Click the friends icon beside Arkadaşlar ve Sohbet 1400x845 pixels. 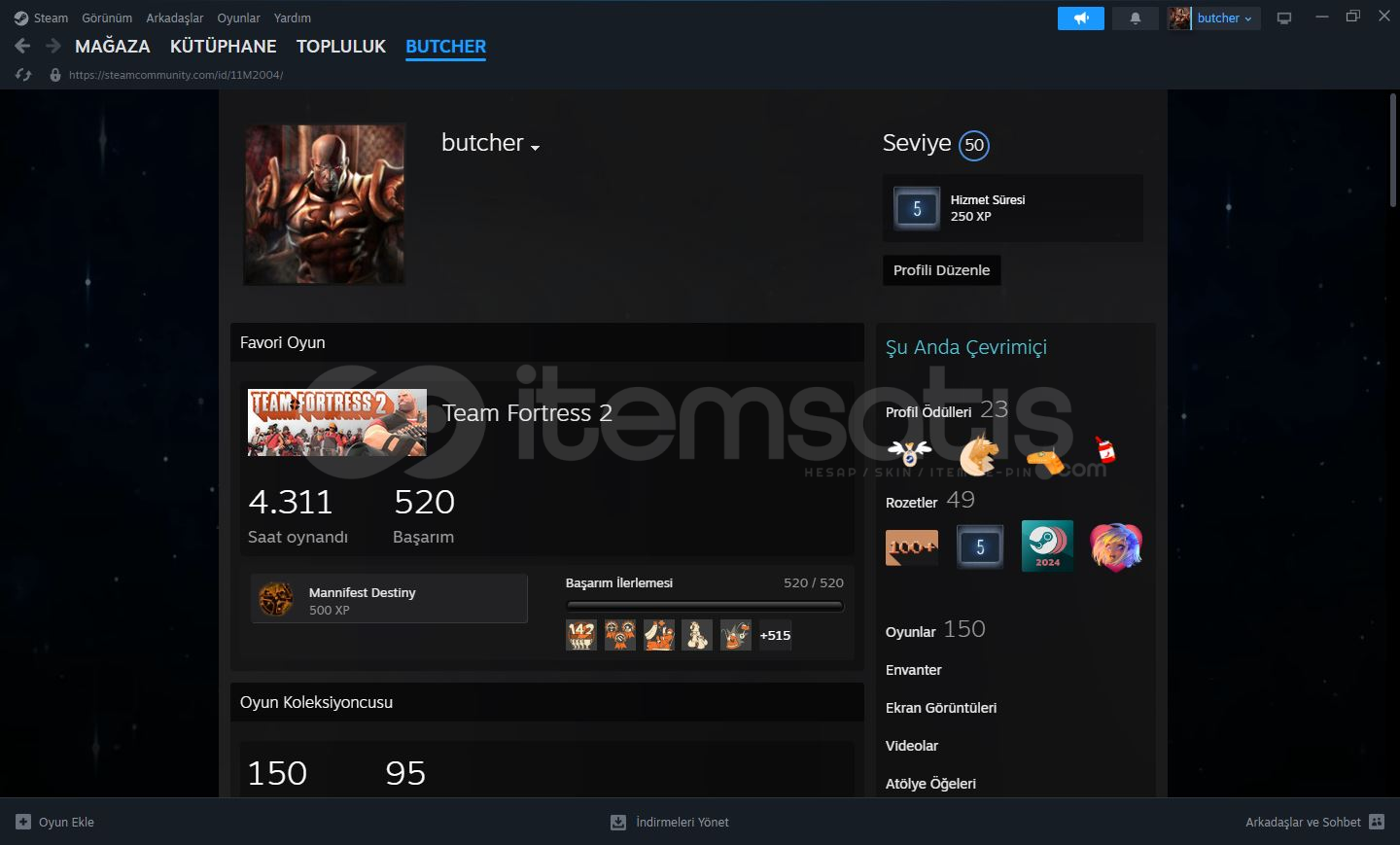pyautogui.click(x=1377, y=822)
